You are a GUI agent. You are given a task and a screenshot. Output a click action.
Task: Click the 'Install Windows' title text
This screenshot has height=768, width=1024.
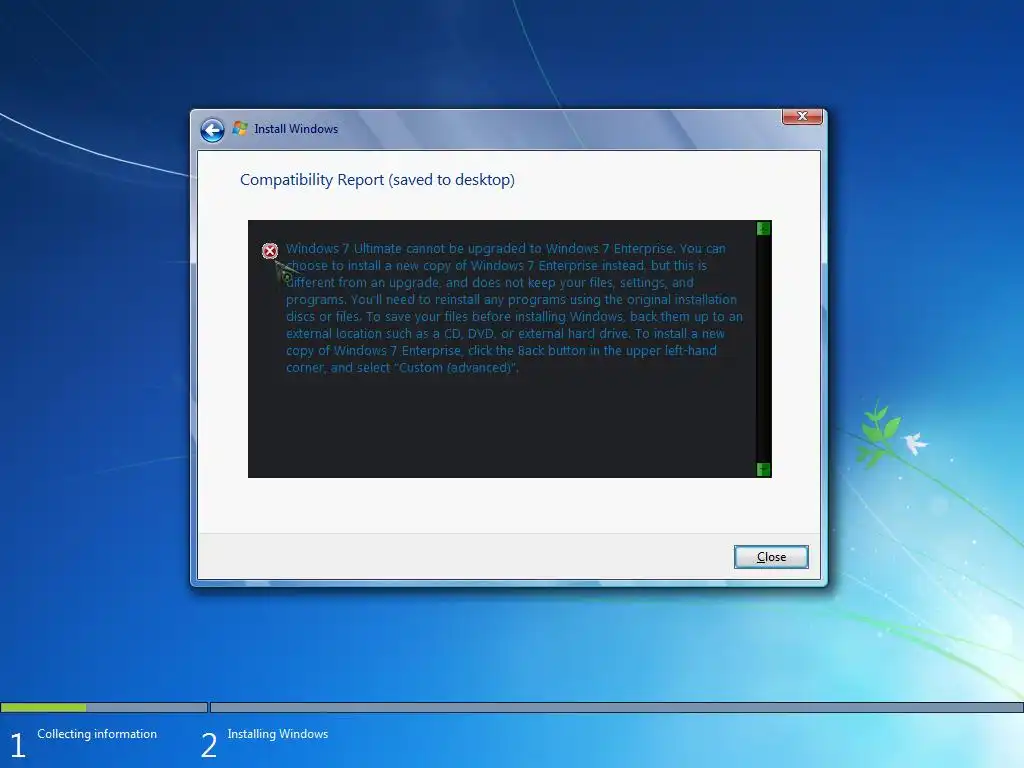[x=296, y=129]
